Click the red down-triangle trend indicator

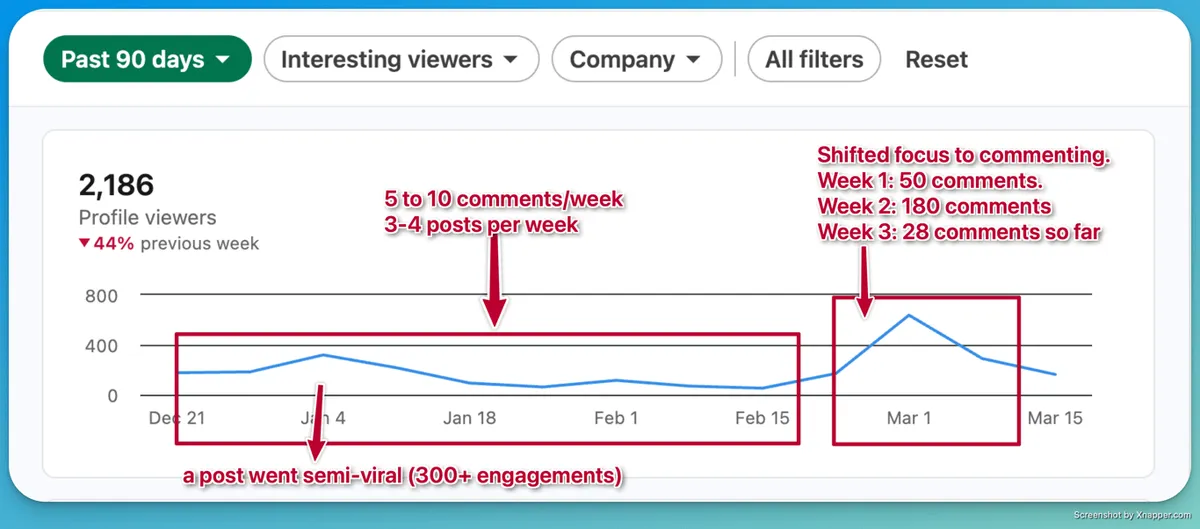tap(86, 244)
